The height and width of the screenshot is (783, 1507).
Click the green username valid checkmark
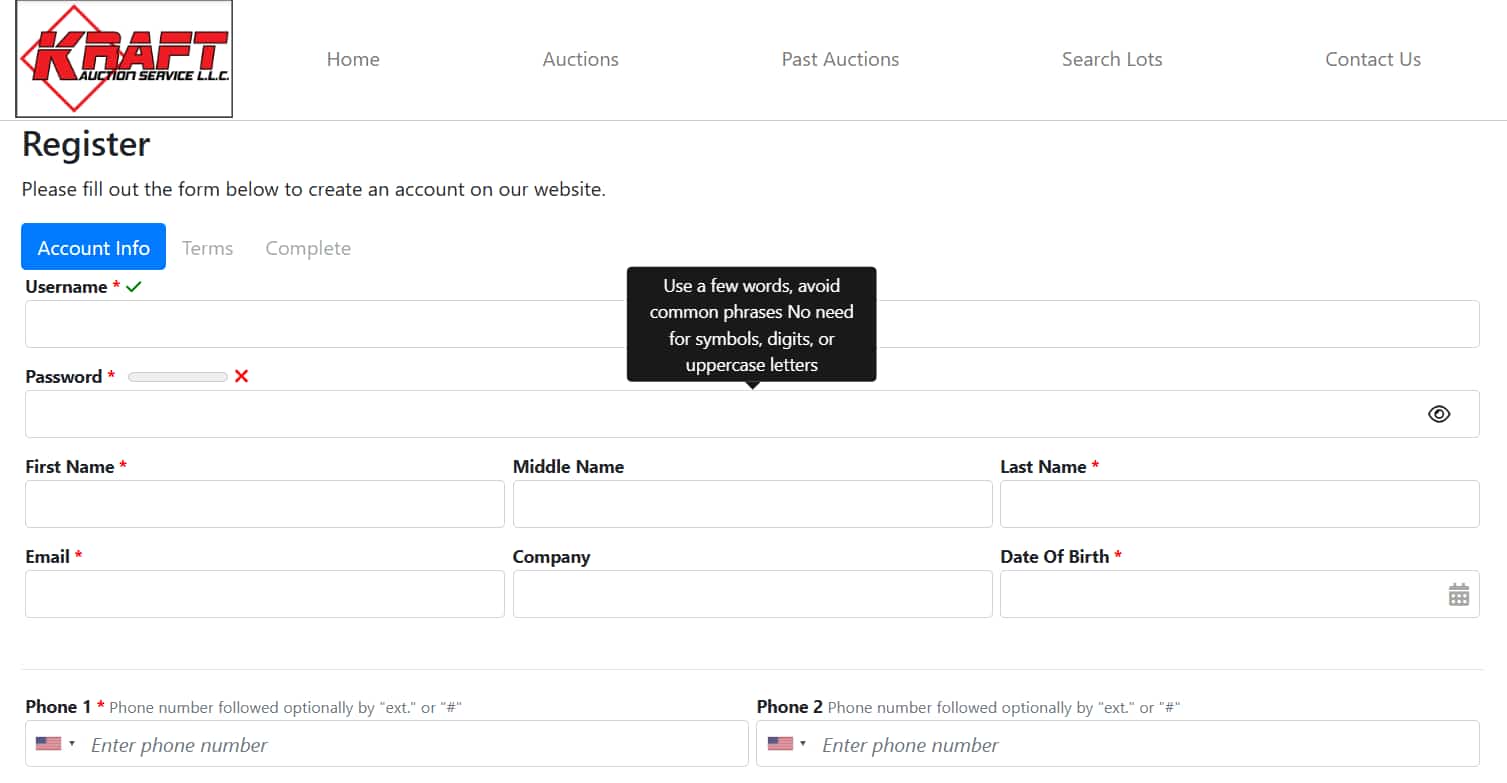(134, 287)
